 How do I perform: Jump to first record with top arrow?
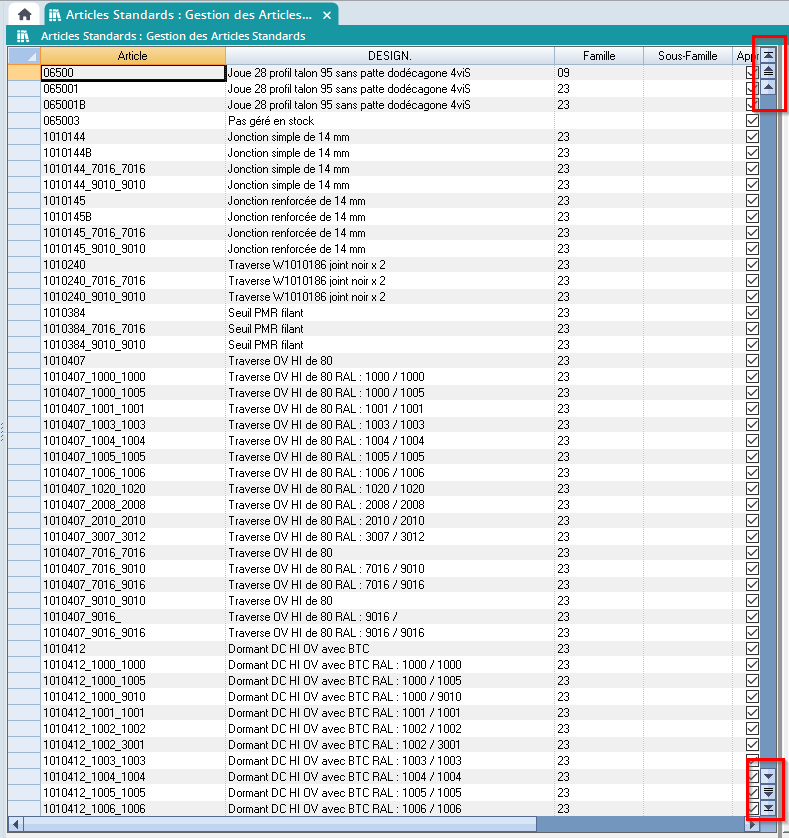[768, 56]
